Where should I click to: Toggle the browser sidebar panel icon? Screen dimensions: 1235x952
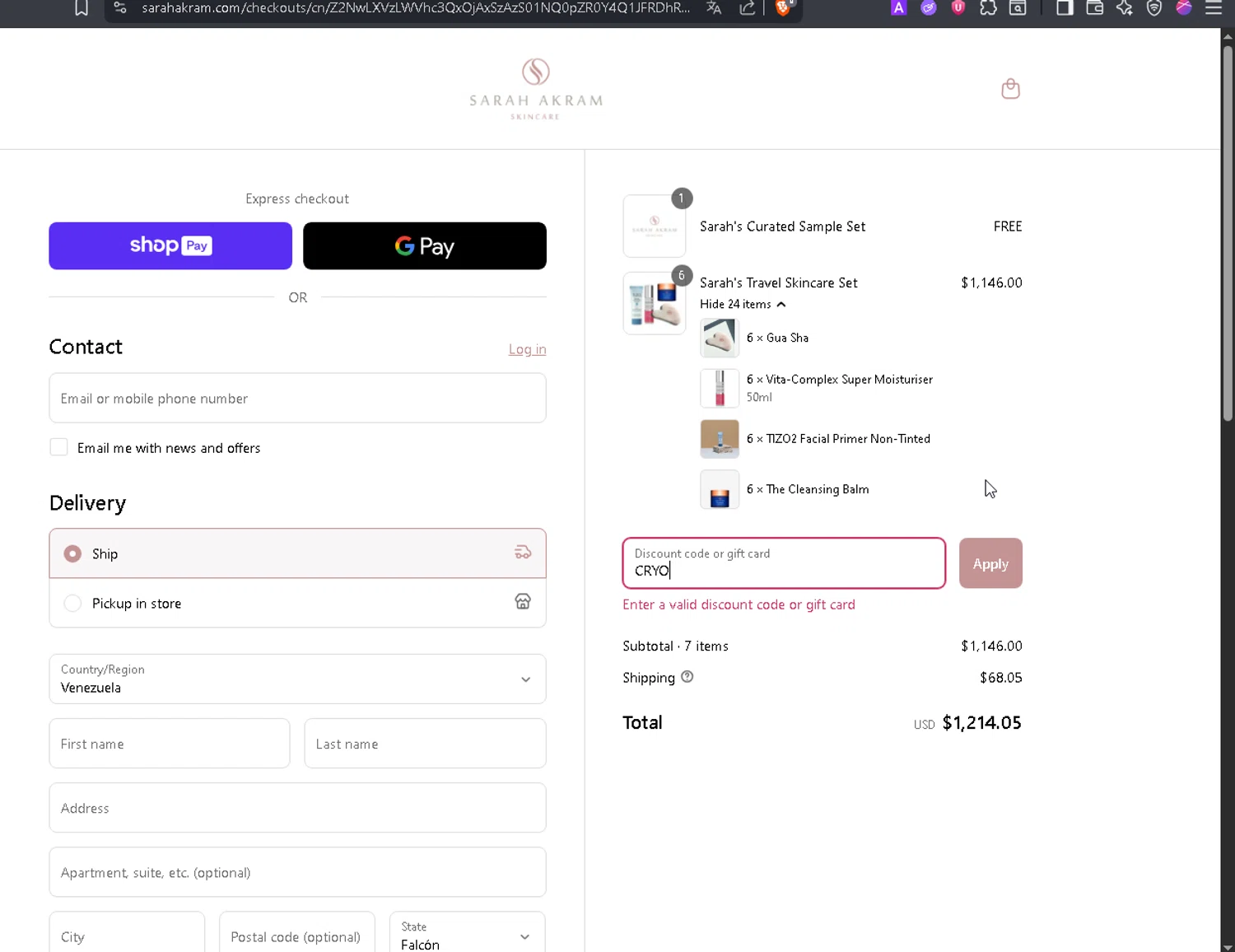click(1065, 8)
